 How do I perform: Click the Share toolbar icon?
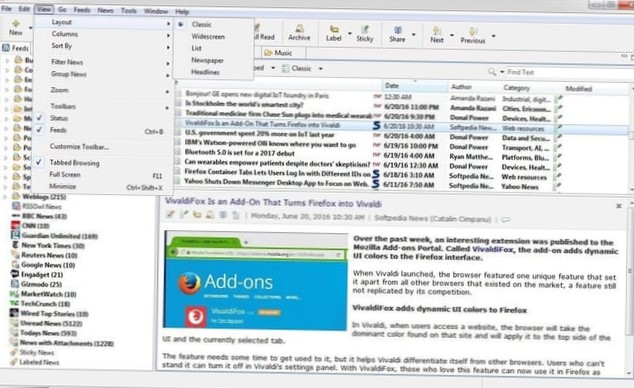coord(397,30)
